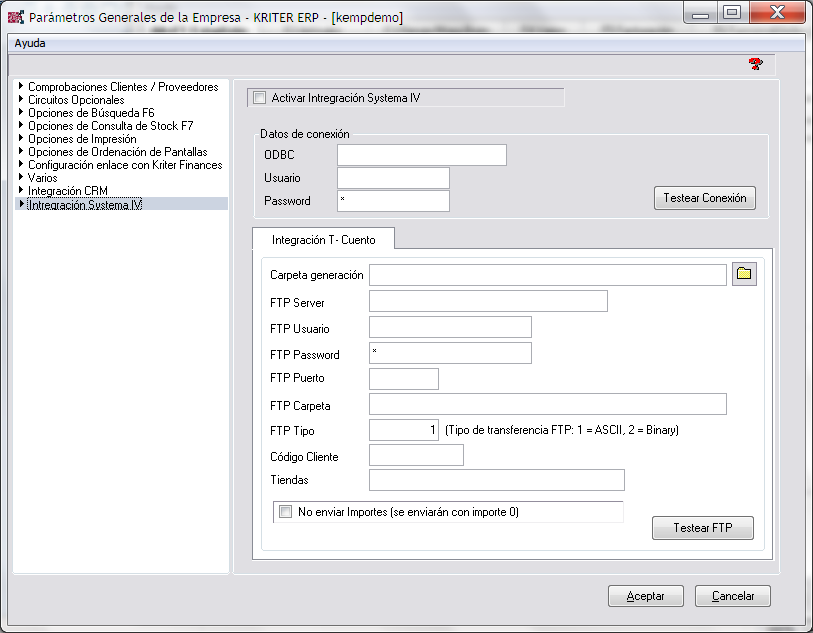Expand Configuración enlace con Kriter Finances arrow
The height and width of the screenshot is (633, 813).
(21, 163)
